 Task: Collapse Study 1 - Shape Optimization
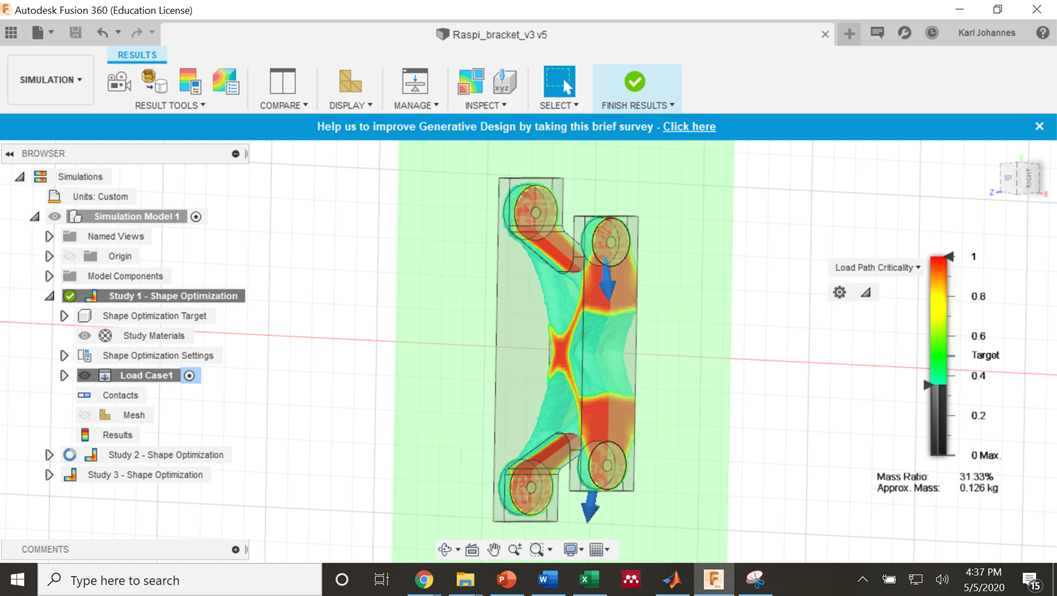(49, 296)
